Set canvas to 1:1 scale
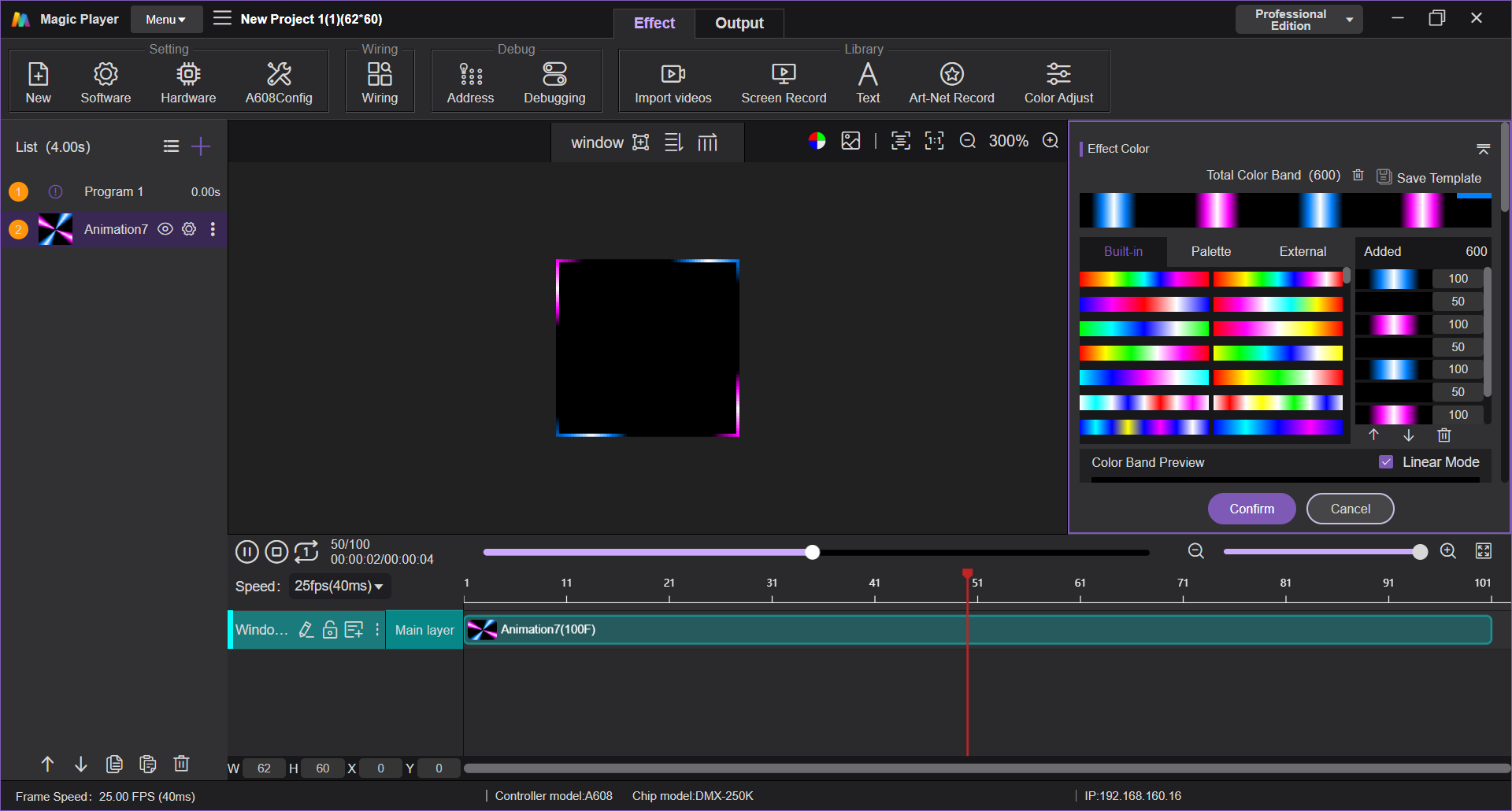 (x=934, y=141)
